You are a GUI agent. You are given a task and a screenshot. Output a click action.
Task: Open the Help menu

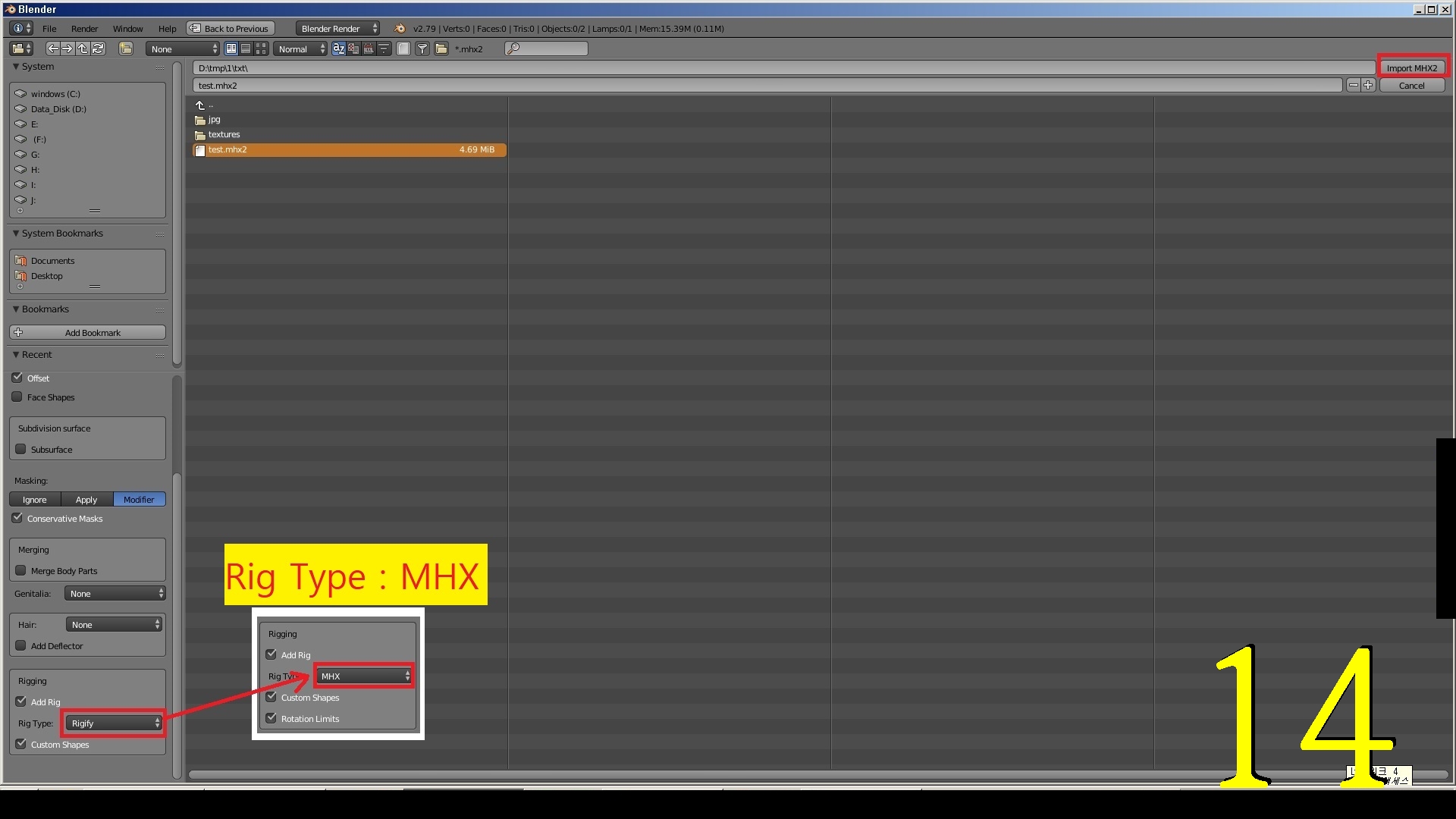click(167, 29)
